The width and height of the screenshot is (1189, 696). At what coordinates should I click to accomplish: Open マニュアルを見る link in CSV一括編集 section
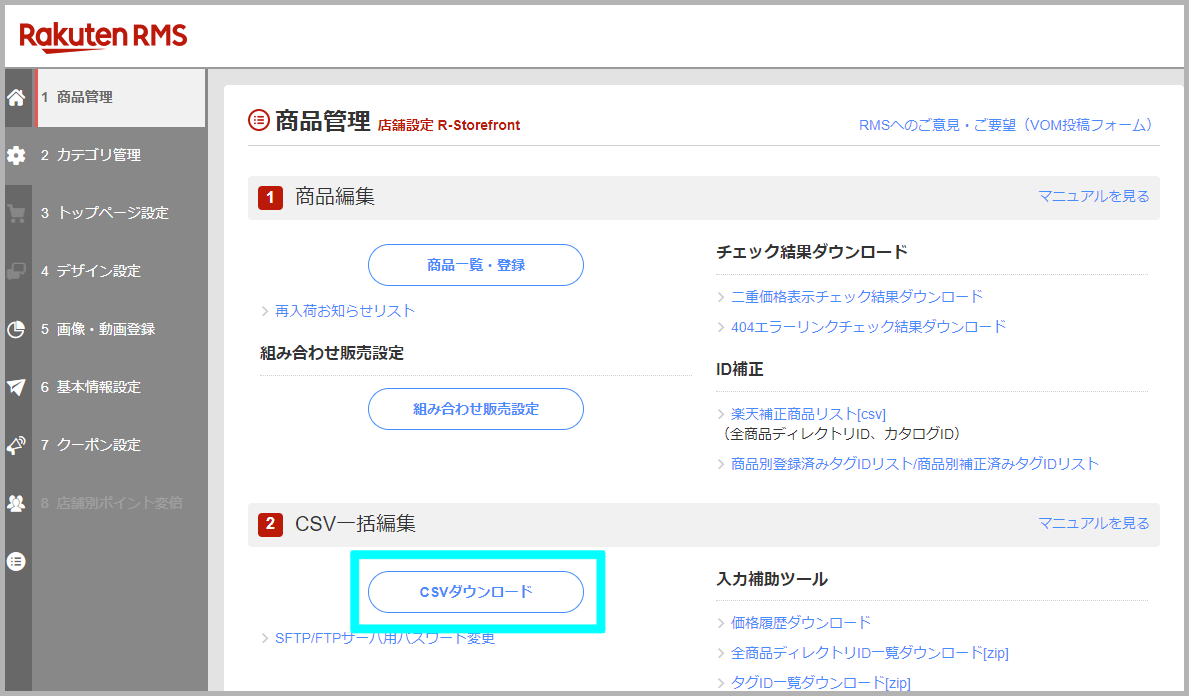(x=1093, y=523)
